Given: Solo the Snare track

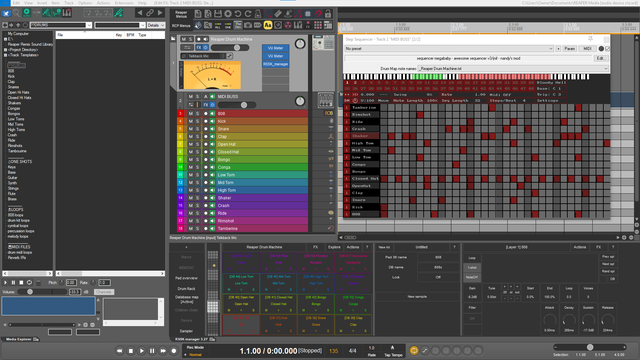Looking at the screenshot, I should pyautogui.click(x=198, y=129).
